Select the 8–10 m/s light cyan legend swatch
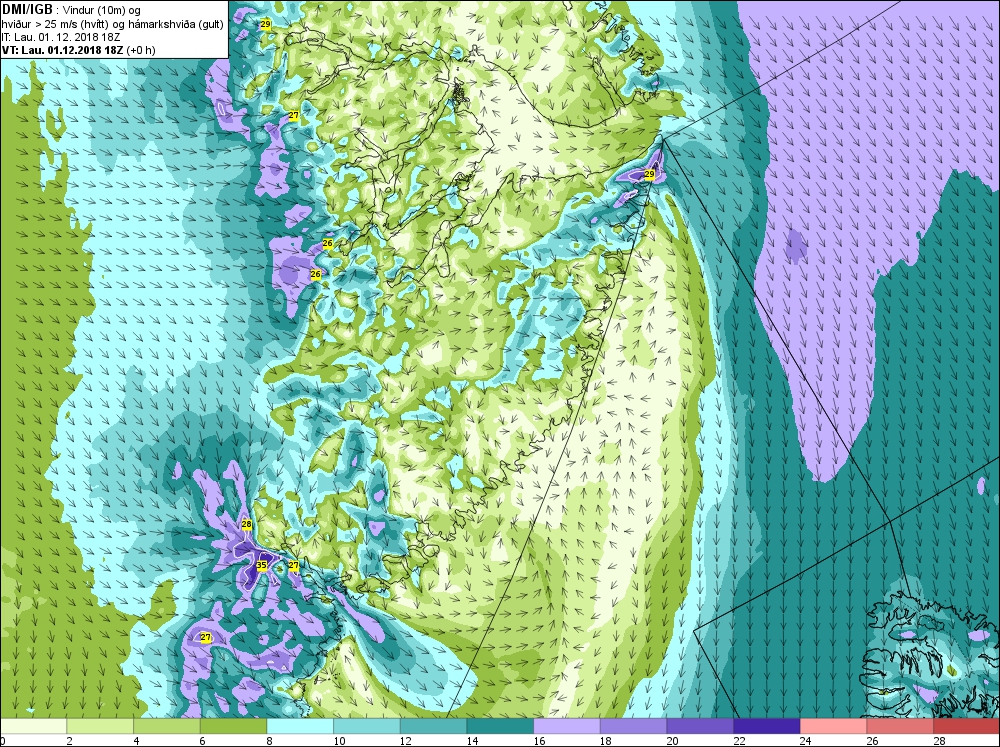The image size is (1000, 747). click(300, 727)
